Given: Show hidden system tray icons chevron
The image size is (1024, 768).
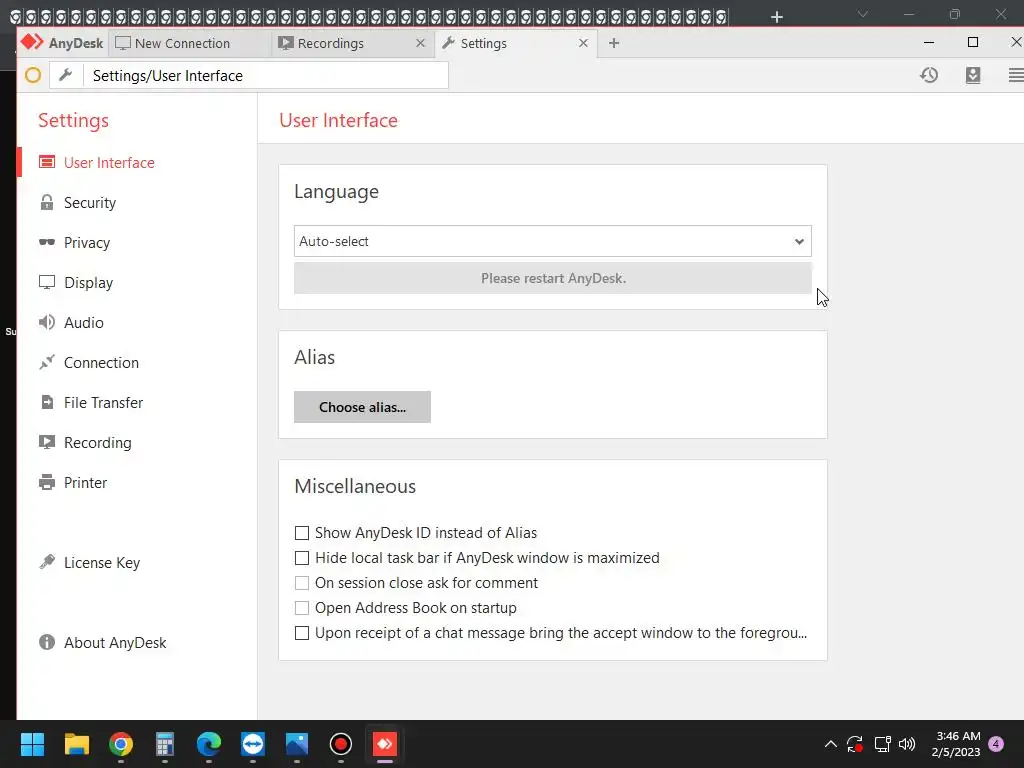Looking at the screenshot, I should 831,744.
